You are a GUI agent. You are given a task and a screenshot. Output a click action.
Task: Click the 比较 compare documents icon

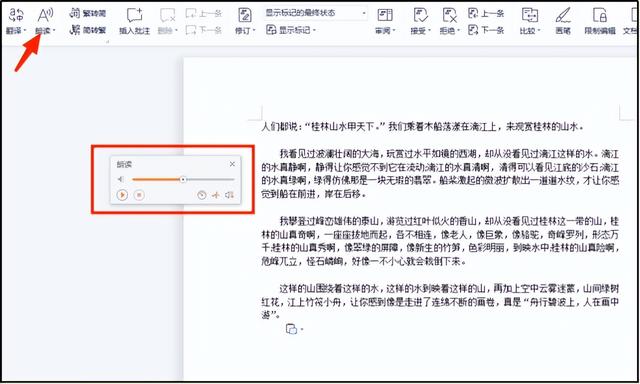[x=530, y=16]
